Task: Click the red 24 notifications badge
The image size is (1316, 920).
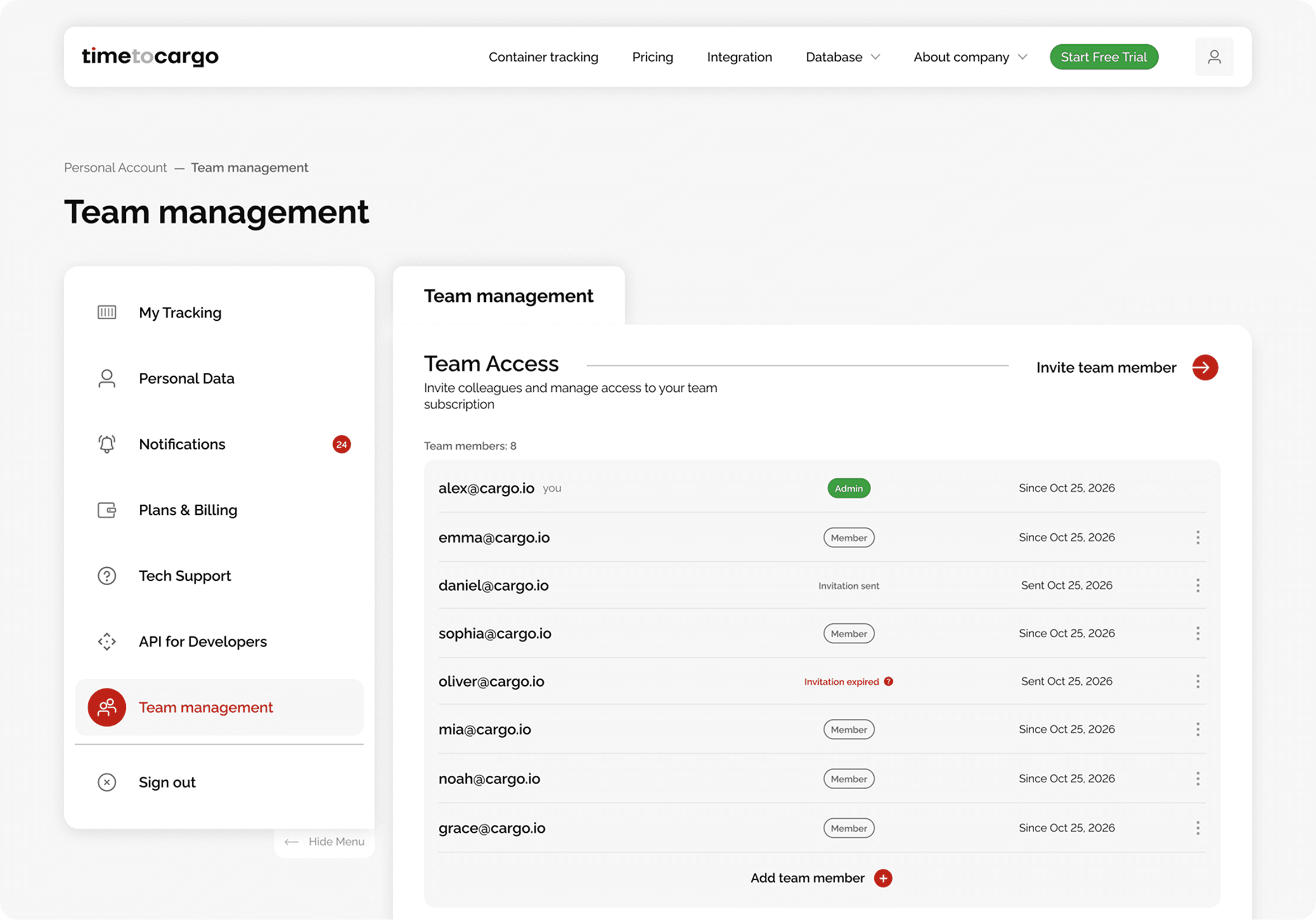Action: point(342,444)
